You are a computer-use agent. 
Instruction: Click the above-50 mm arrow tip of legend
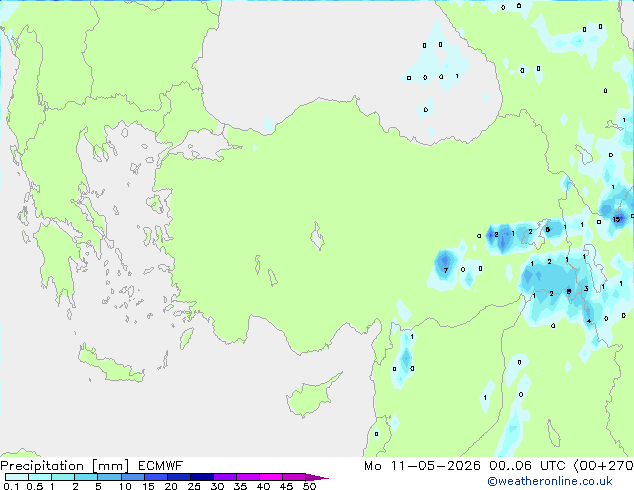(317, 477)
